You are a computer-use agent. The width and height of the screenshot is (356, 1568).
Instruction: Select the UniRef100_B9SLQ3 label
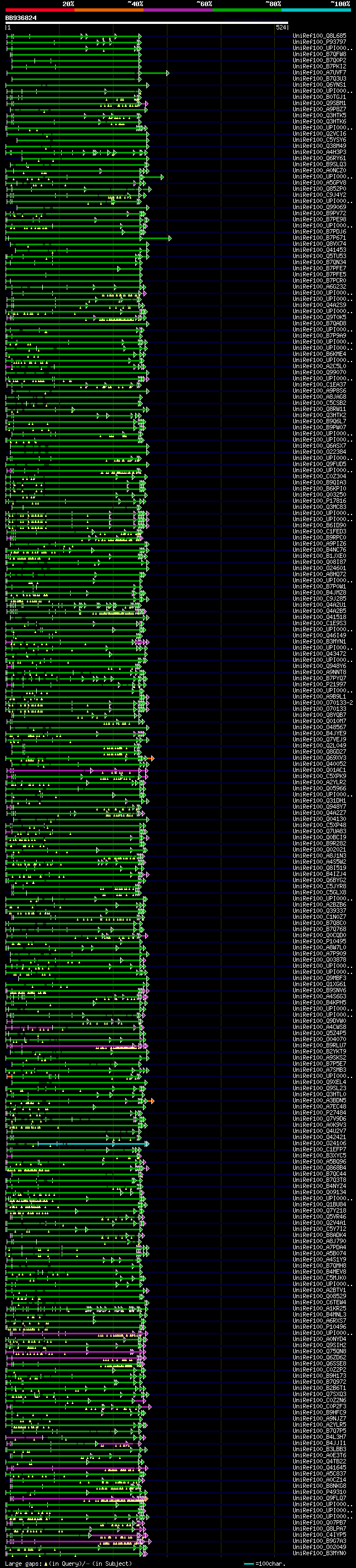point(319,164)
